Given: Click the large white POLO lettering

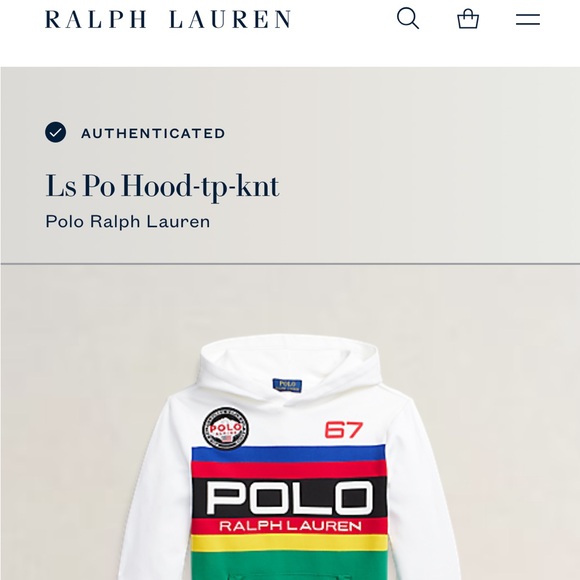Looking at the screenshot, I should point(289,498).
